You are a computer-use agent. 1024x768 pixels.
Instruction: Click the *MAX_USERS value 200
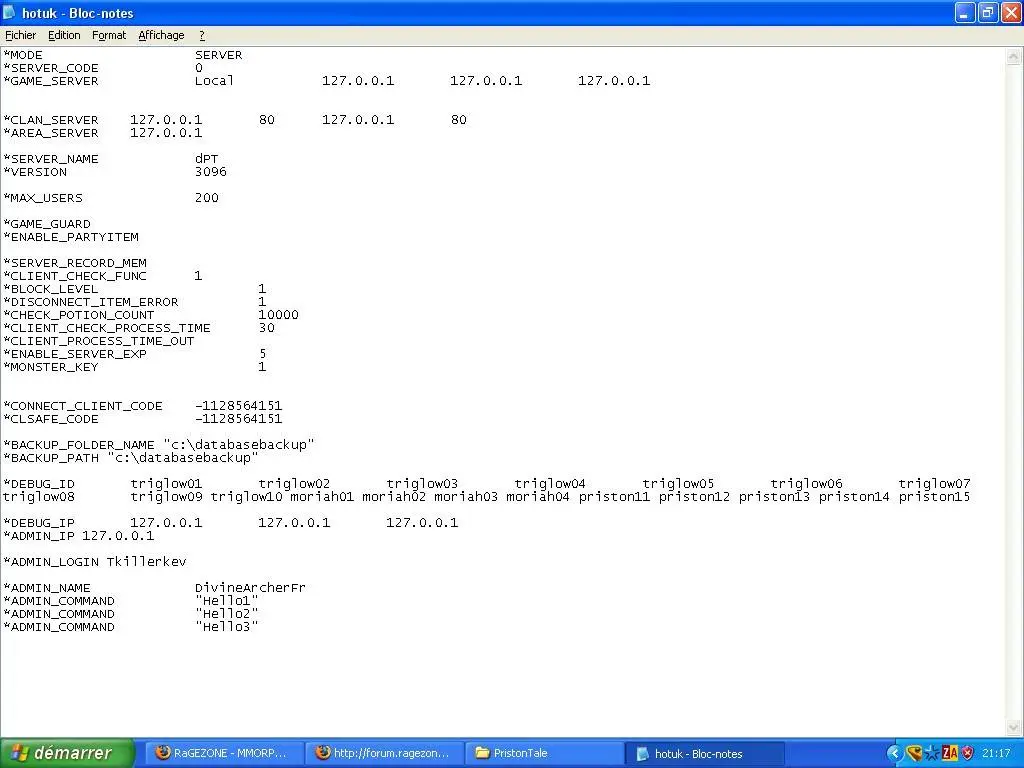tap(206, 198)
